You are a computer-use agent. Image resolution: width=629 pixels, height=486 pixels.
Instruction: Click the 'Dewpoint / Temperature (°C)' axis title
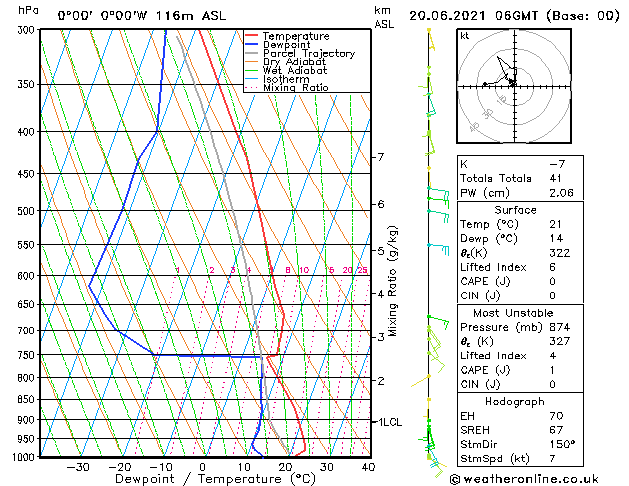pos(215,479)
